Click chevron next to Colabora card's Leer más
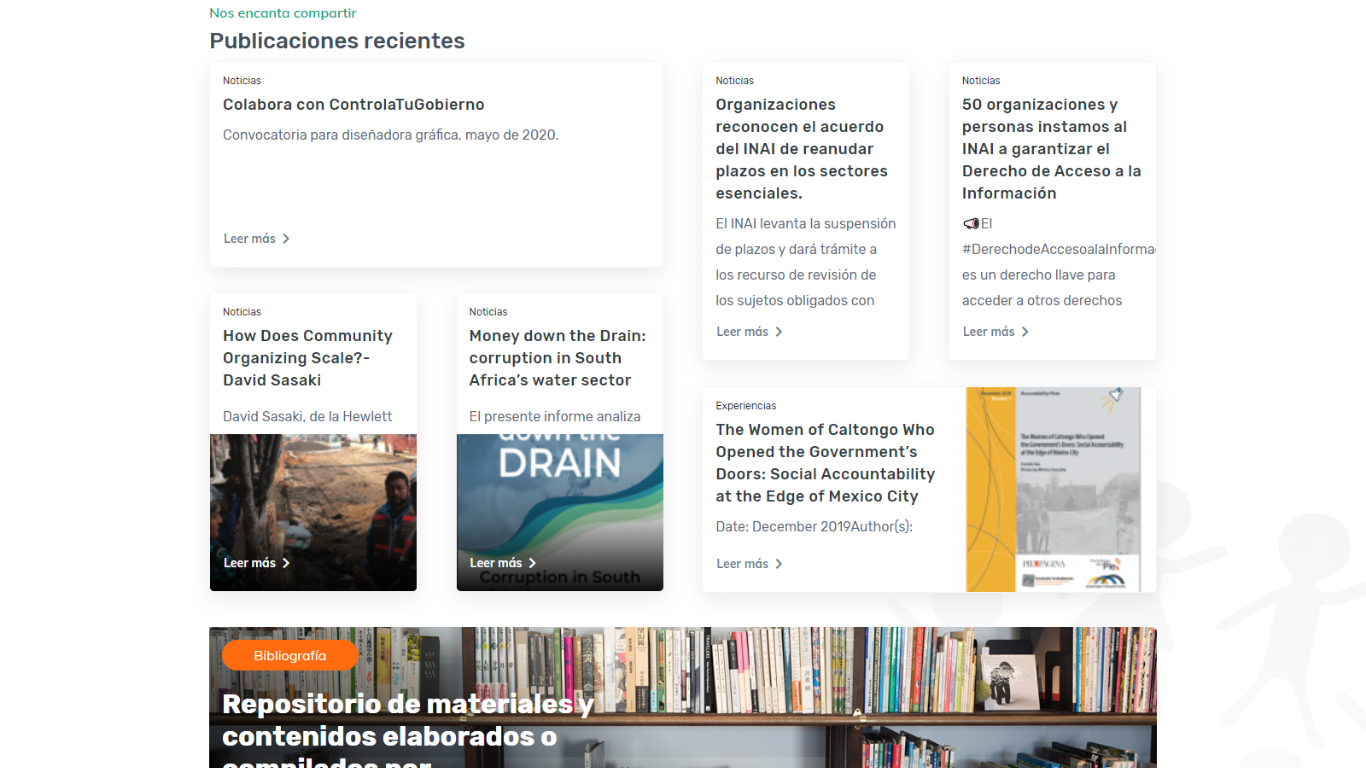This screenshot has width=1366, height=768. 286,239
